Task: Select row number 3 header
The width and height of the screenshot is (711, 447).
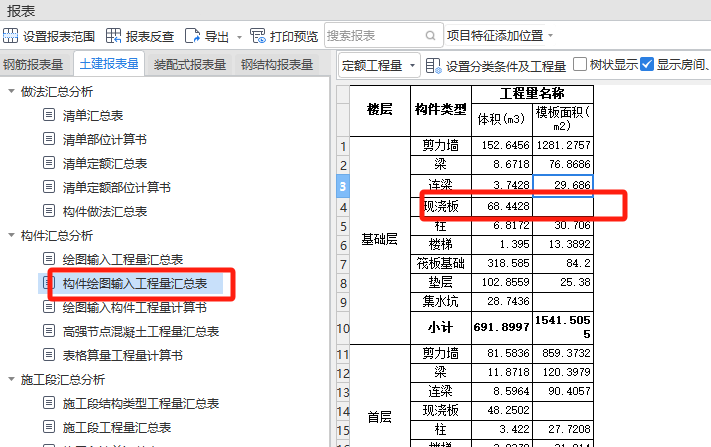Action: tap(343, 186)
